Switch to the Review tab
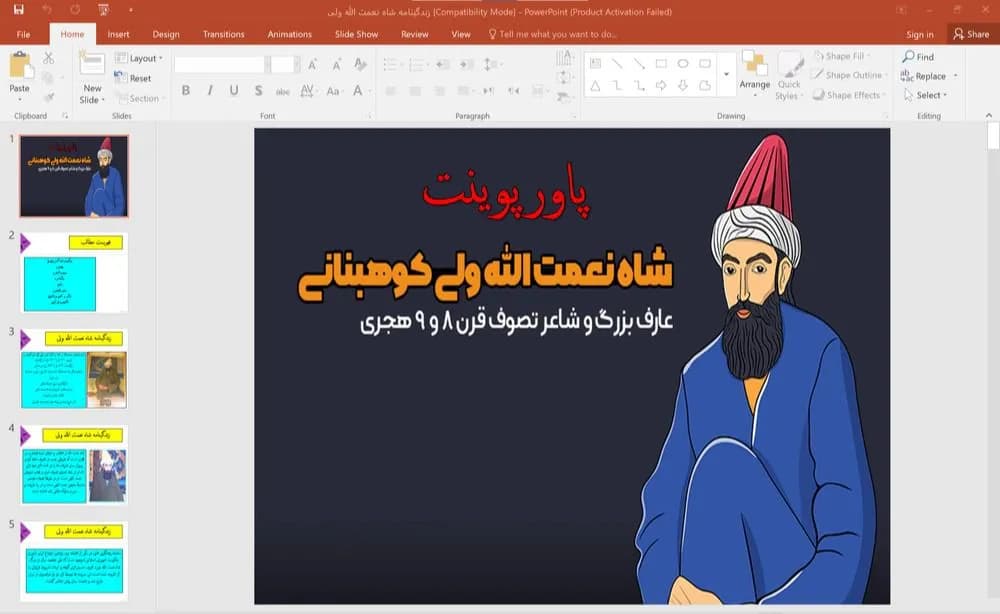1000x614 pixels. point(415,34)
